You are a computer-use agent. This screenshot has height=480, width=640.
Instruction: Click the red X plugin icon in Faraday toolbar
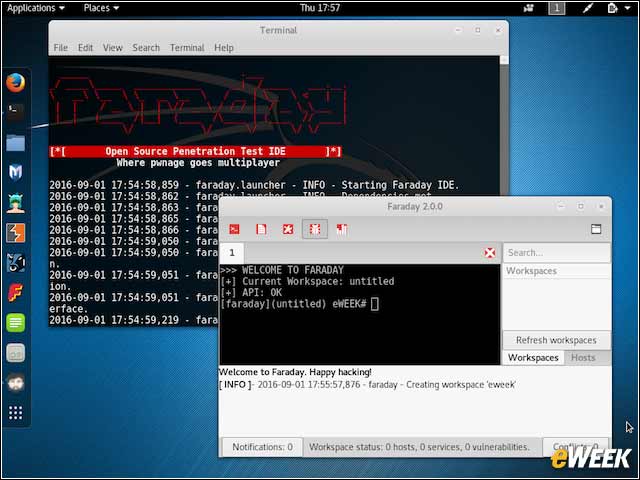[x=288, y=229]
